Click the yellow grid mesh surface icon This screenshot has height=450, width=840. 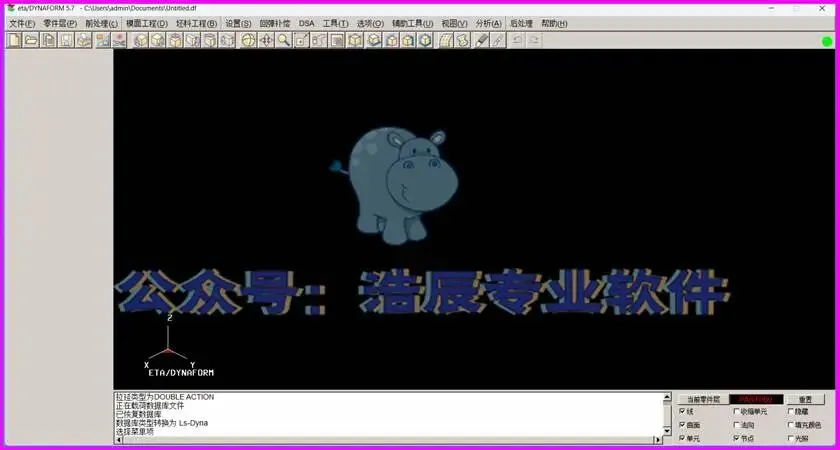pos(446,40)
